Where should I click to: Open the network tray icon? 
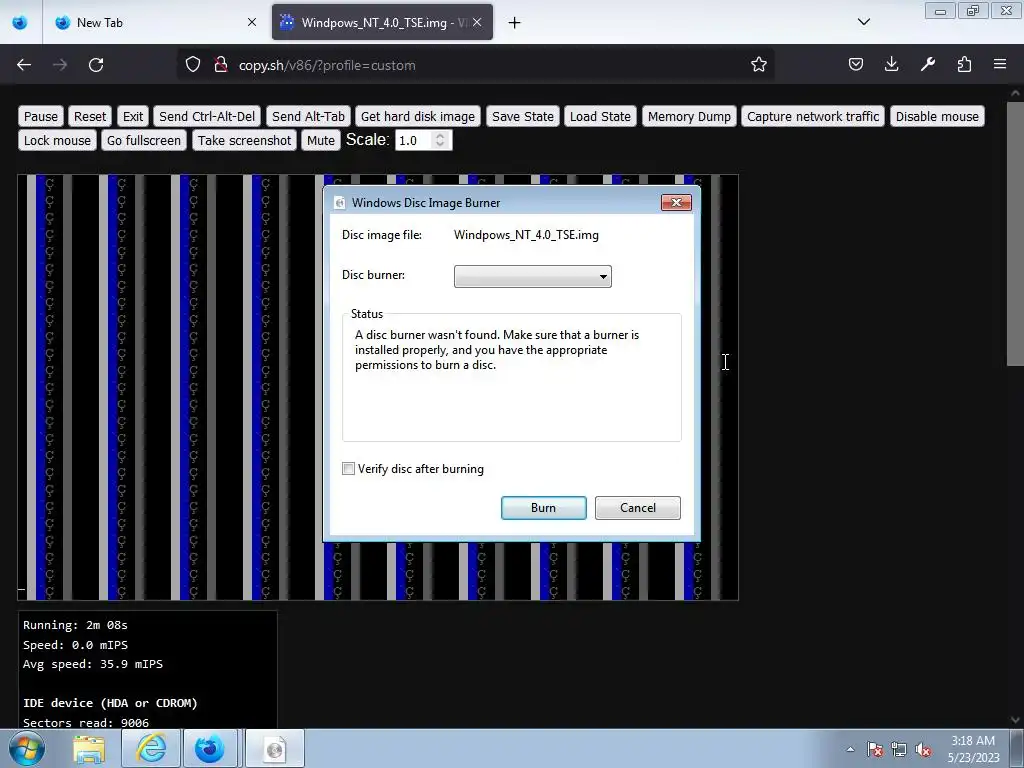point(899,750)
